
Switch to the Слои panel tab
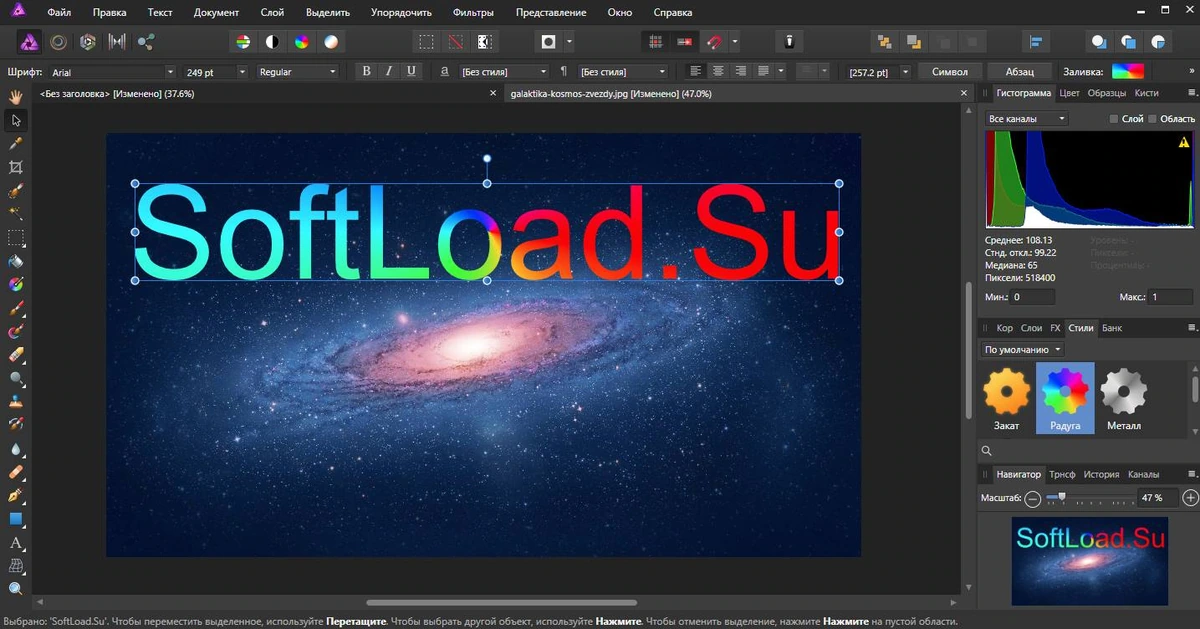click(1031, 328)
